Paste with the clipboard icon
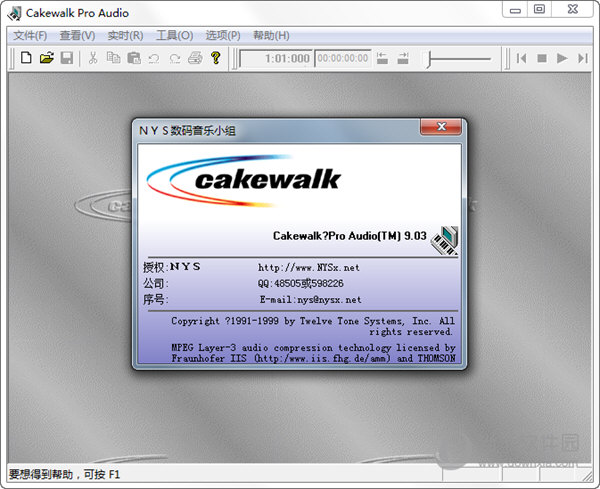This screenshot has width=600, height=489. click(x=134, y=58)
